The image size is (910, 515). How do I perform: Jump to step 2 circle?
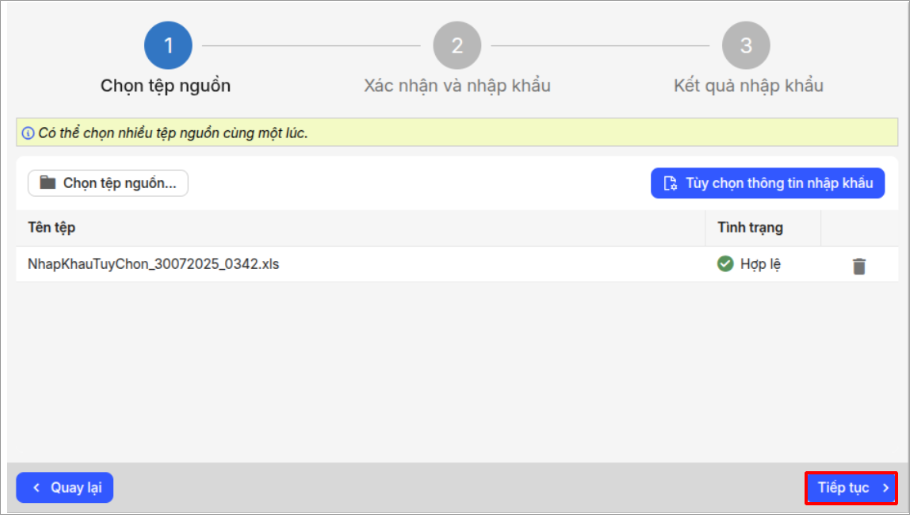pos(457,46)
